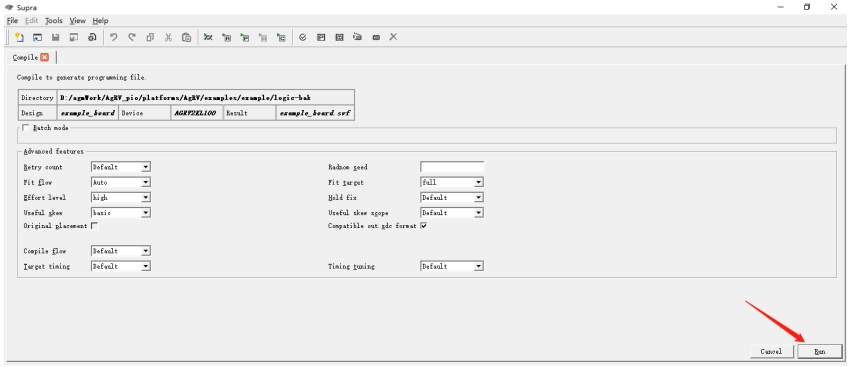This screenshot has height=367, width=850.
Task: Open the File menu
Action: [12, 21]
